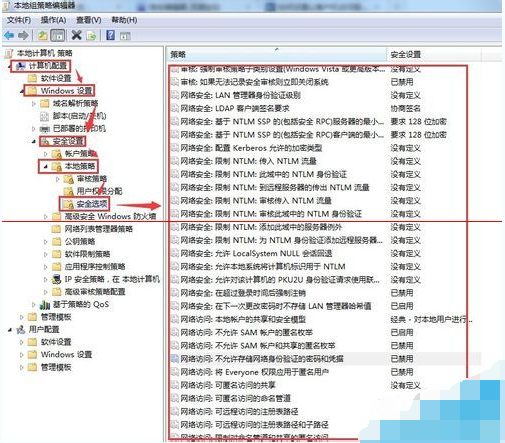The height and width of the screenshot is (443, 505).
Task: Open the 查看(V) menu
Action: (x=89, y=20)
